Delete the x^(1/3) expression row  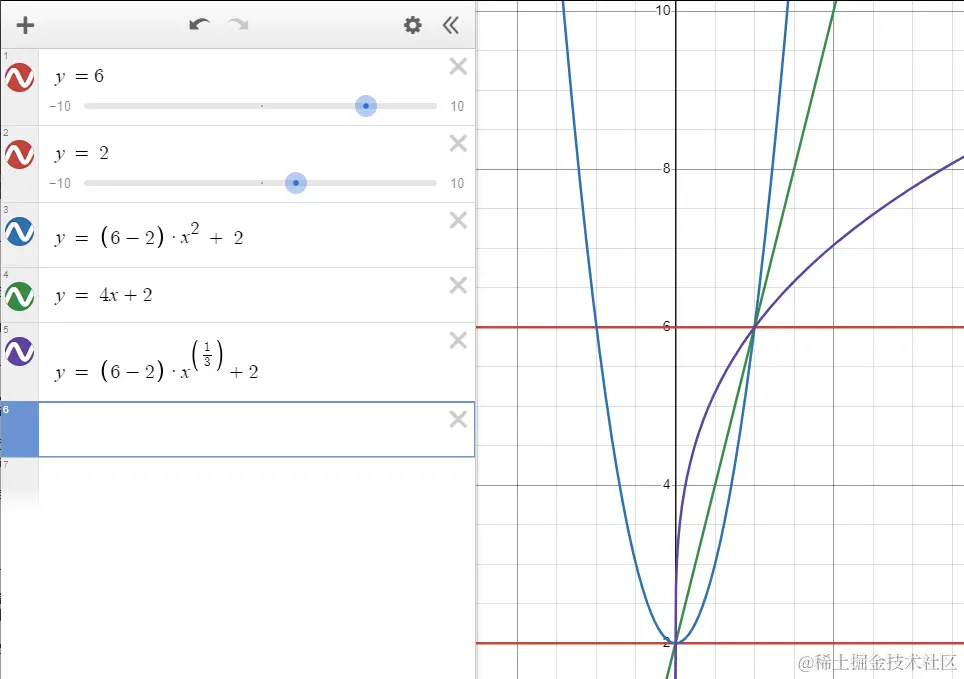(458, 340)
